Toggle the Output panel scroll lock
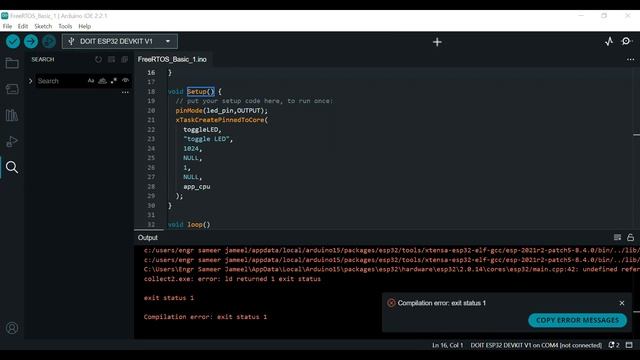Viewport: 640px width, 360px height. click(630, 237)
